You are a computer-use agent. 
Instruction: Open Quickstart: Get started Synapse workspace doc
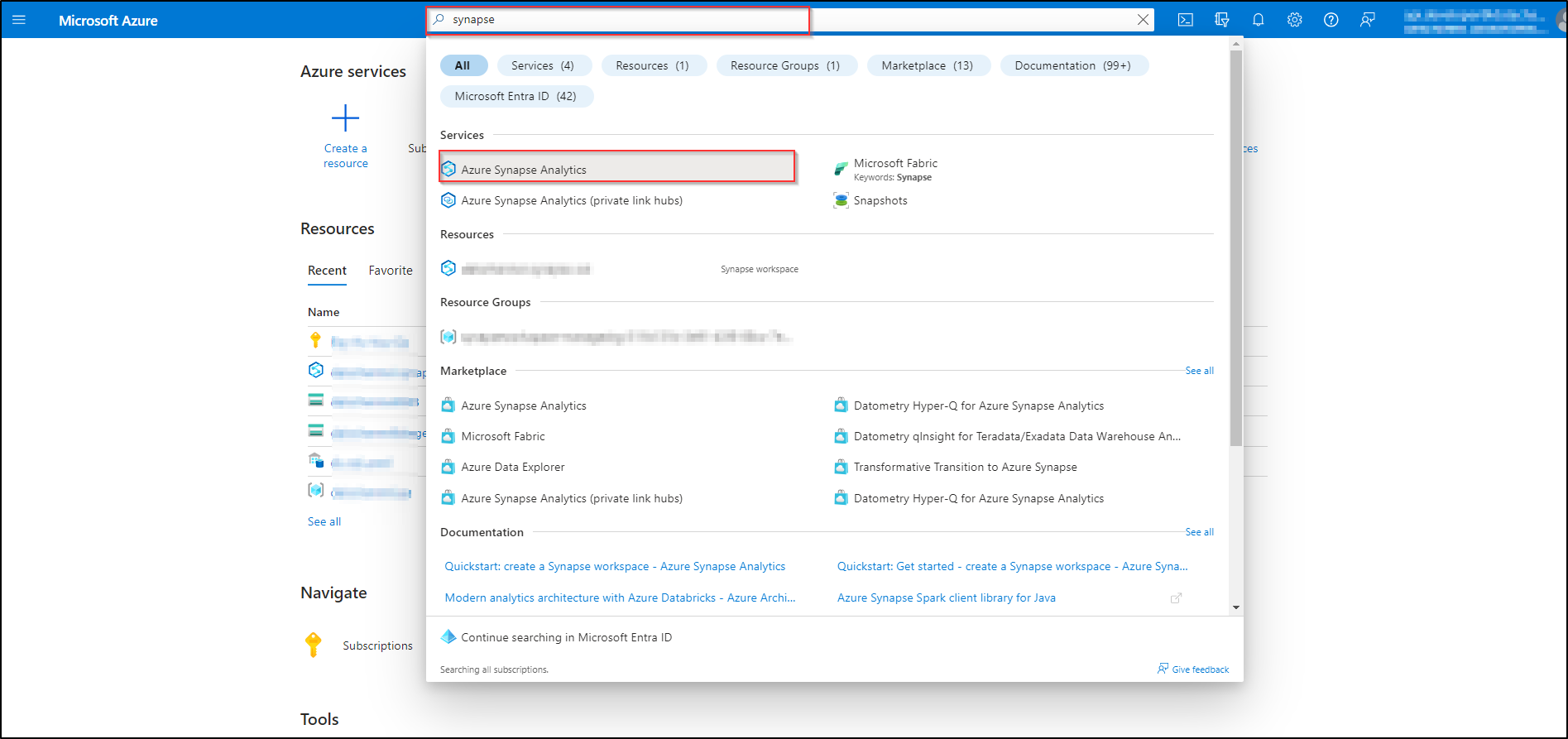(x=1012, y=566)
